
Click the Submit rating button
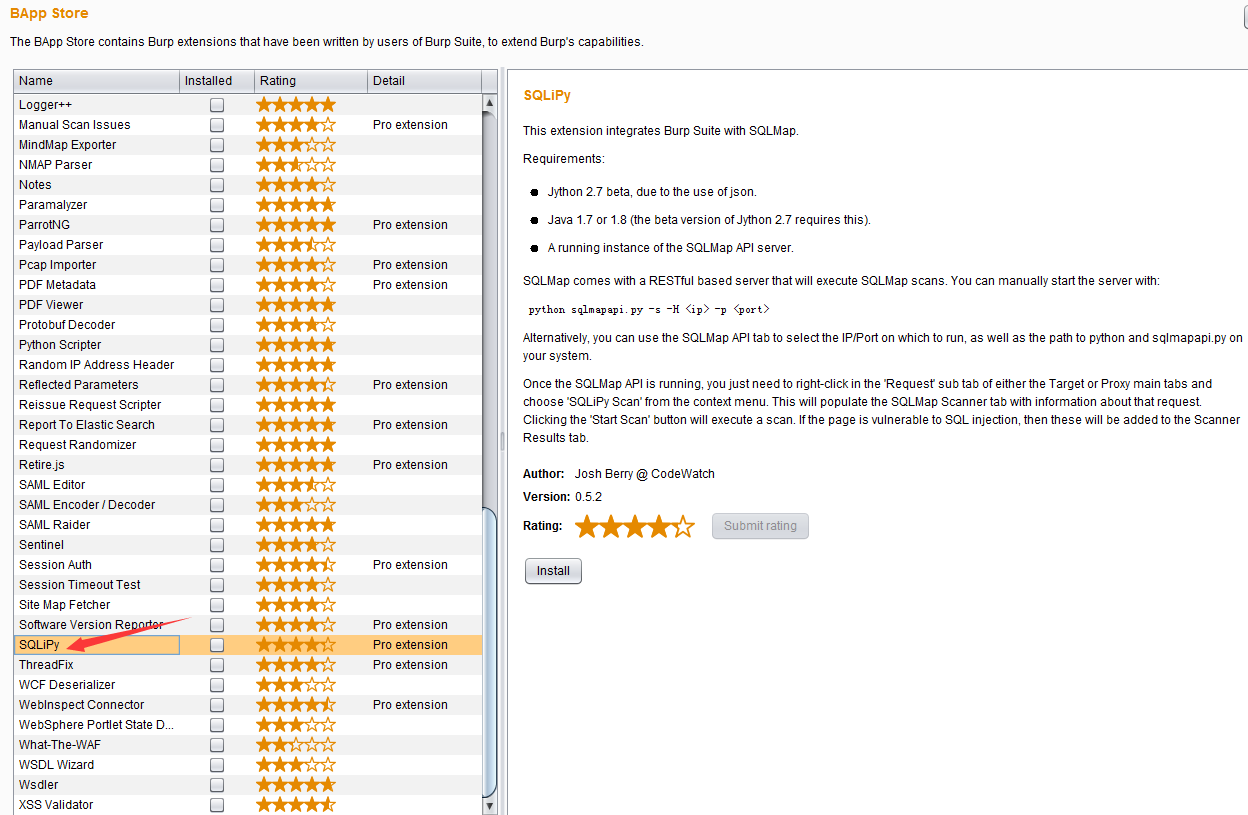[x=760, y=526]
